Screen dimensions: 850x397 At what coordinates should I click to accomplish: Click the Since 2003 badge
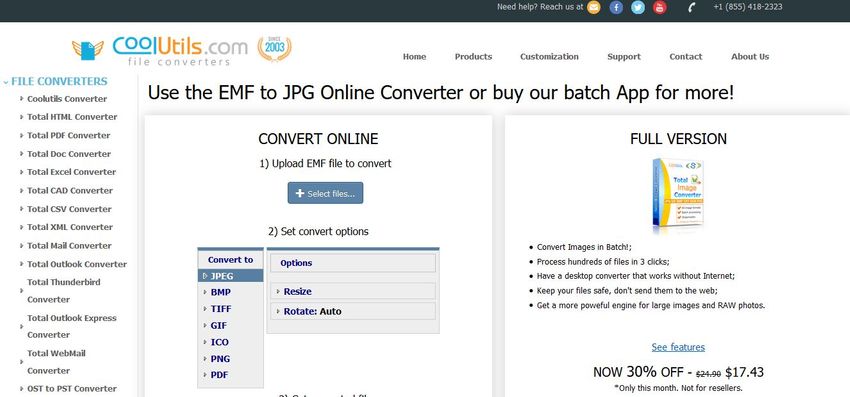click(x=274, y=49)
